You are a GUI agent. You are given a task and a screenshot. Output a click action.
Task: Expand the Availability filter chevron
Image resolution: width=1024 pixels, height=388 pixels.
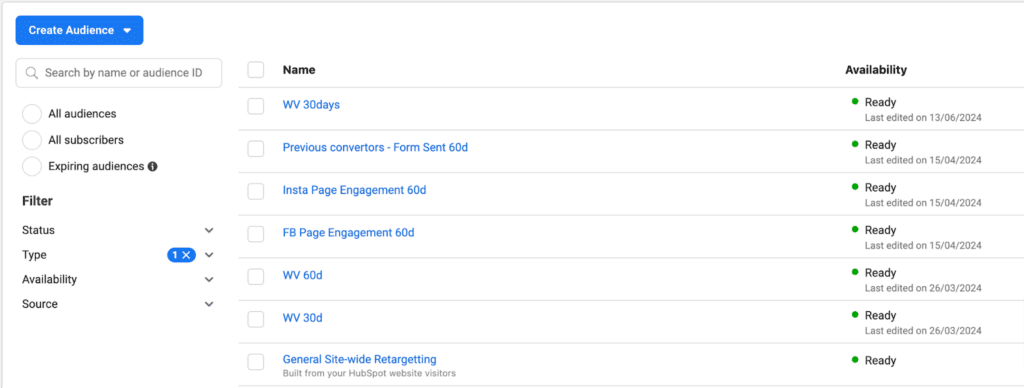tap(209, 280)
